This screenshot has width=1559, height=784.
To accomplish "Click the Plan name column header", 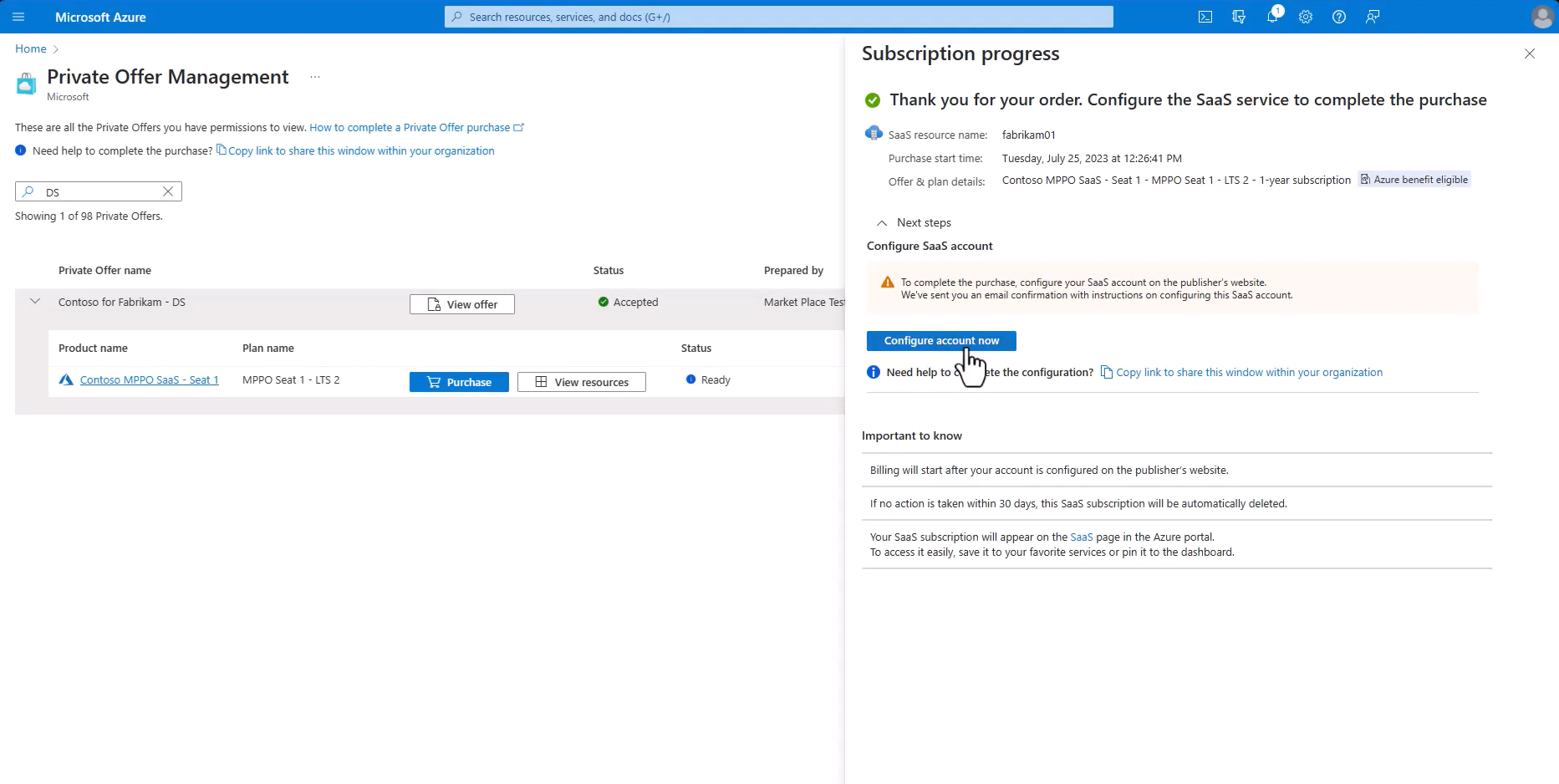I will coord(268,349).
